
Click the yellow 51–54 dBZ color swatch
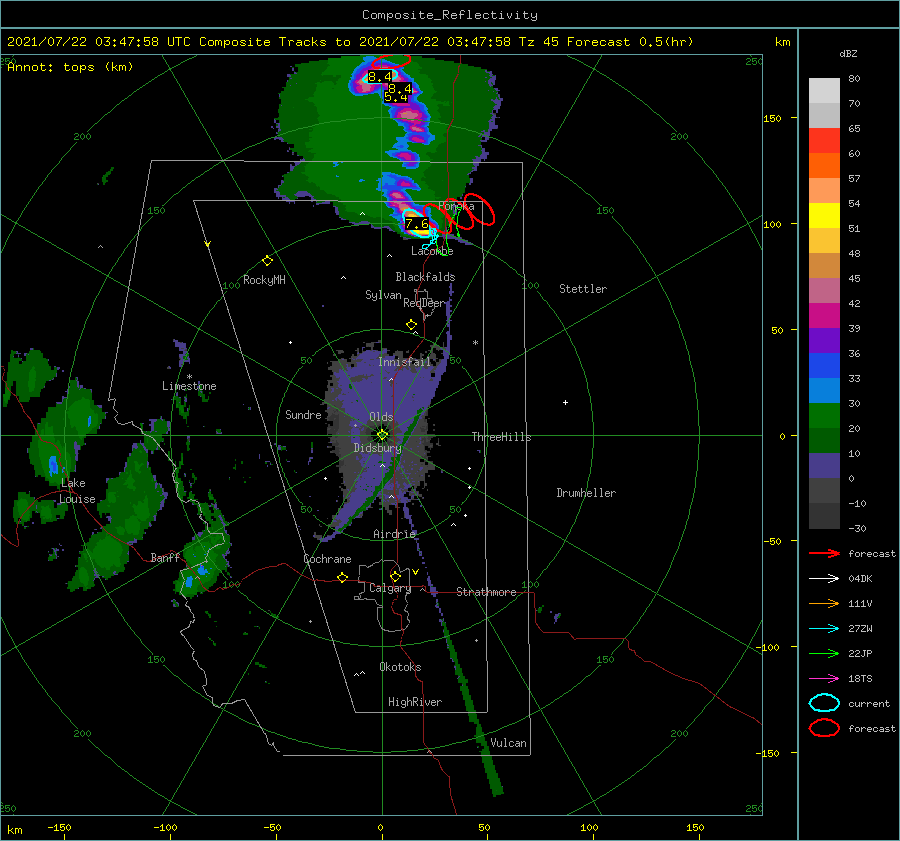[824, 216]
